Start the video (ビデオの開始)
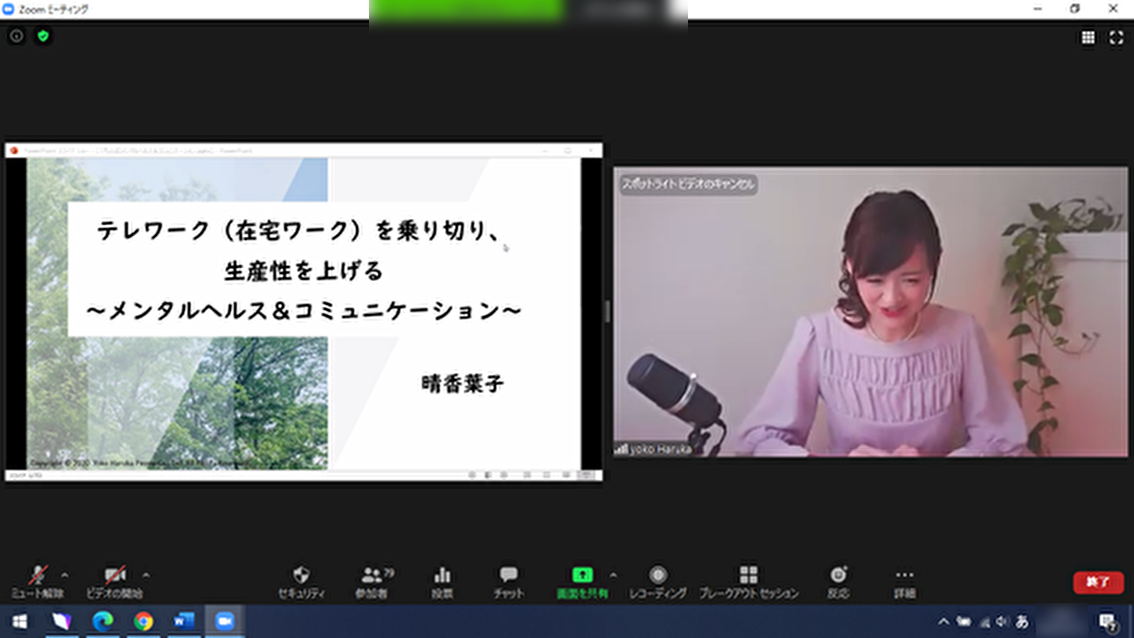Viewport: 1134px width, 638px height. pyautogui.click(x=114, y=581)
